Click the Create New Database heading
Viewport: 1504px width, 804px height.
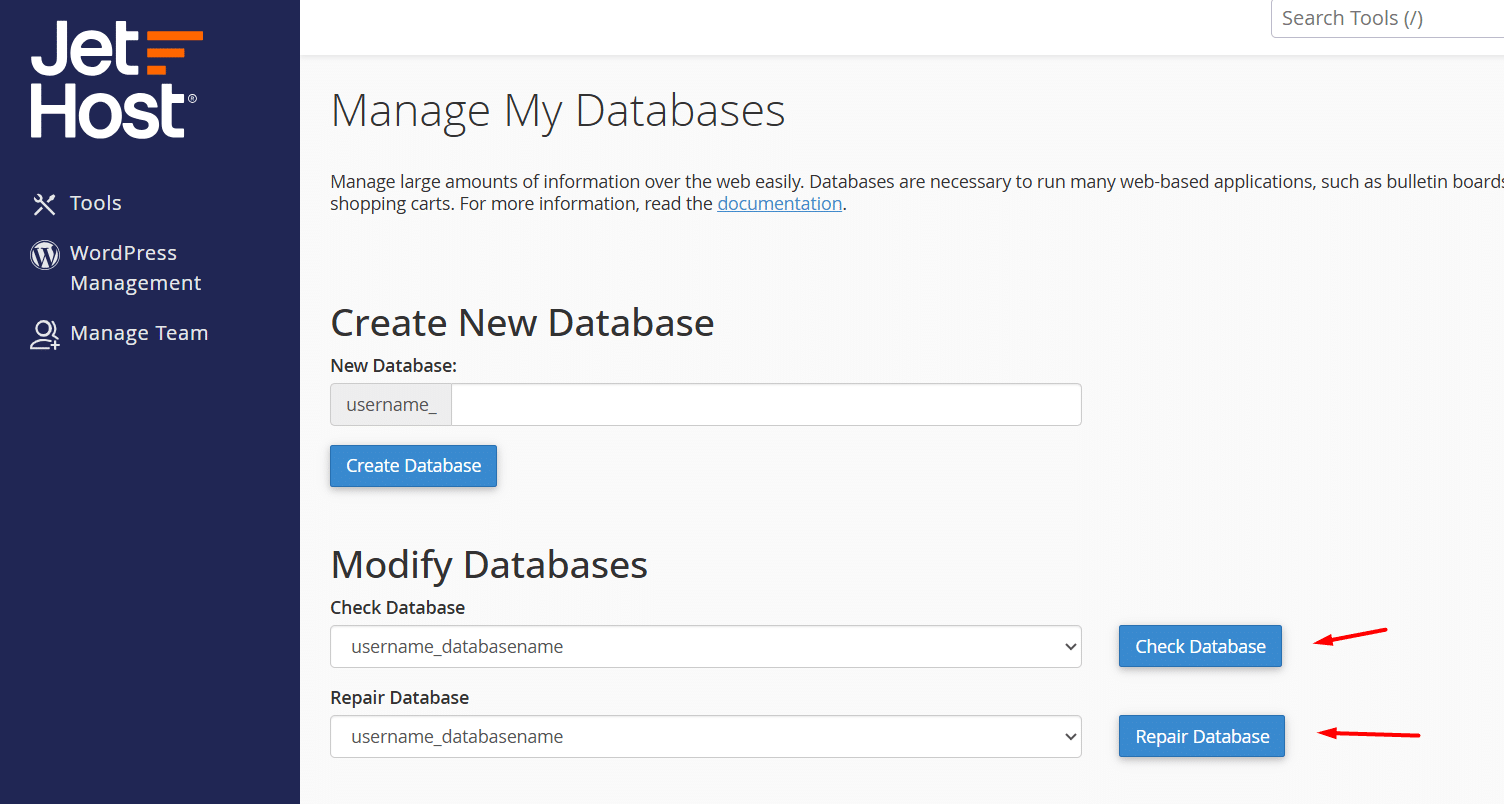click(522, 323)
